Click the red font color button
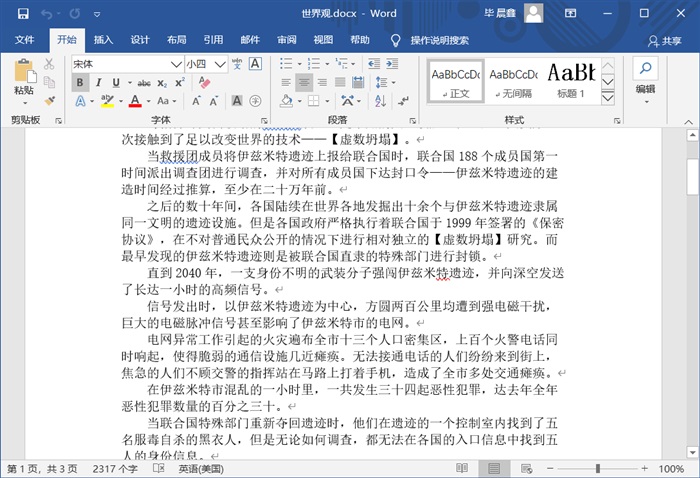 [134, 101]
